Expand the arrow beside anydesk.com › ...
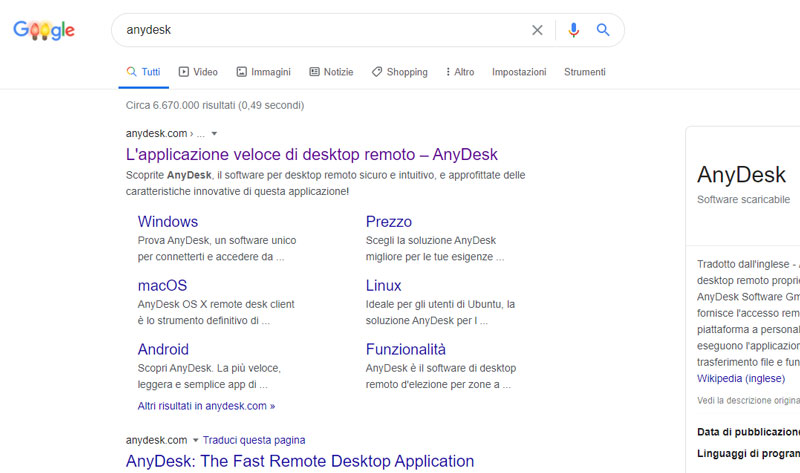Image resolution: width=800 pixels, height=473 pixels. coord(214,134)
